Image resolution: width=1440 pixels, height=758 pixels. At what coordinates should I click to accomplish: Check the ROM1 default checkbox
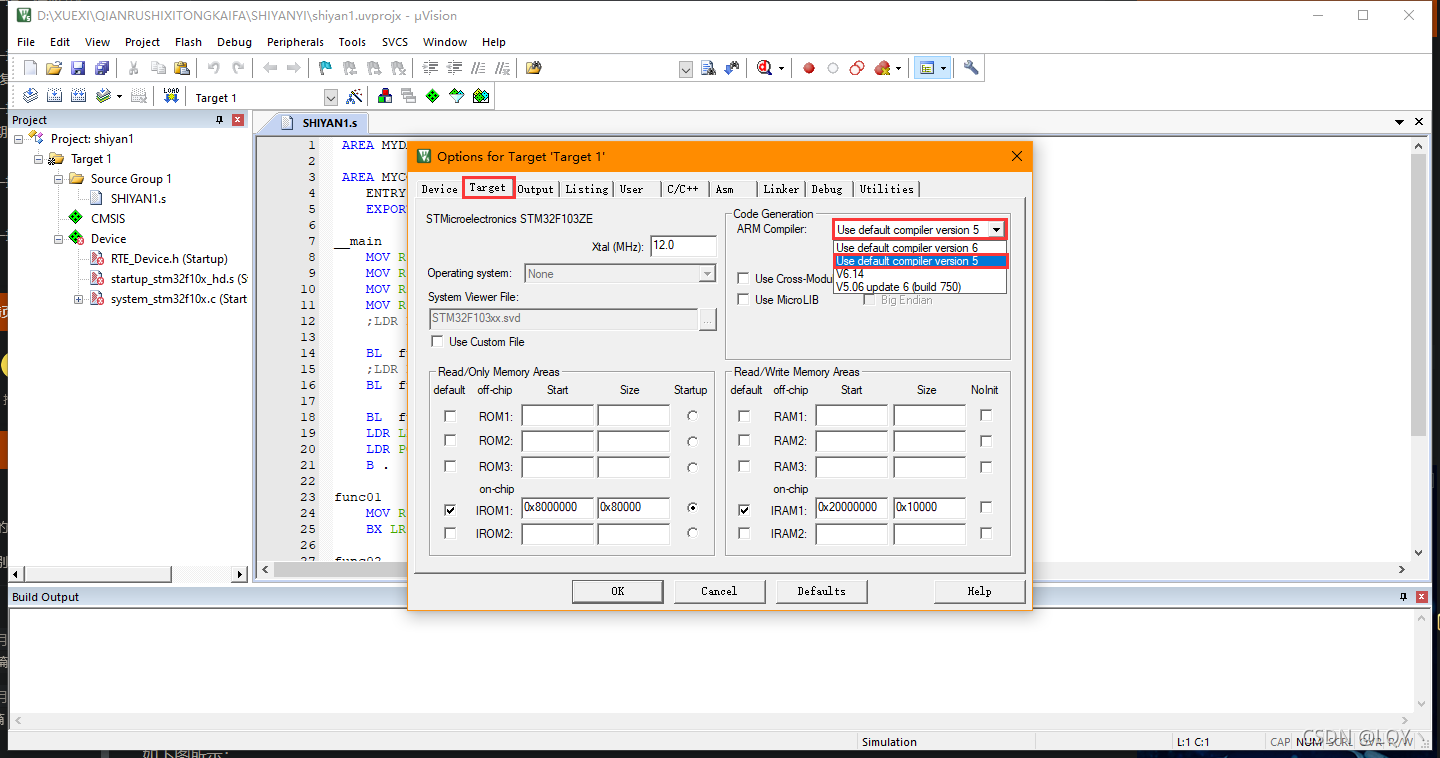point(450,416)
